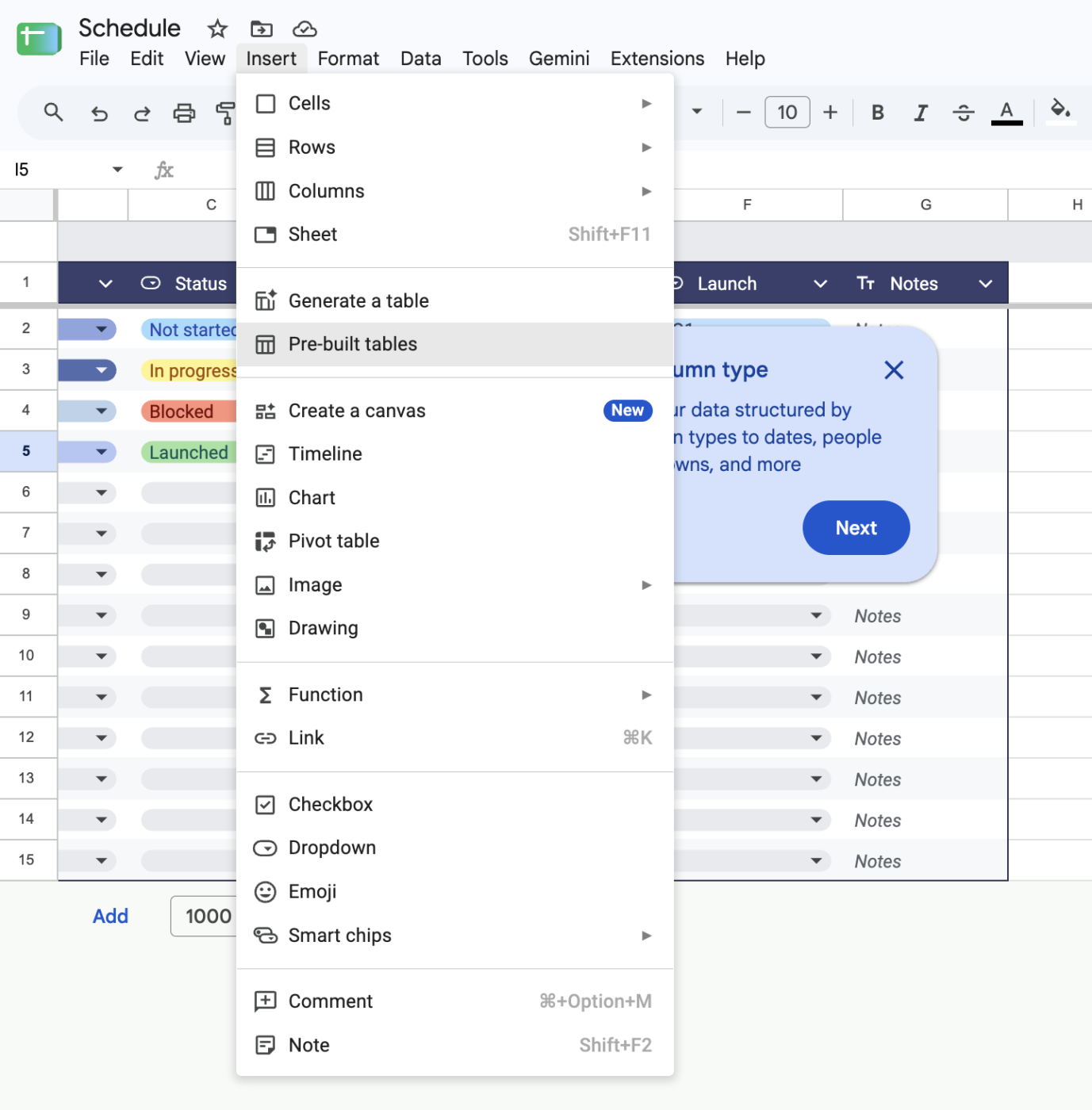Open the Data menu
This screenshot has height=1110, width=1092.
420,59
